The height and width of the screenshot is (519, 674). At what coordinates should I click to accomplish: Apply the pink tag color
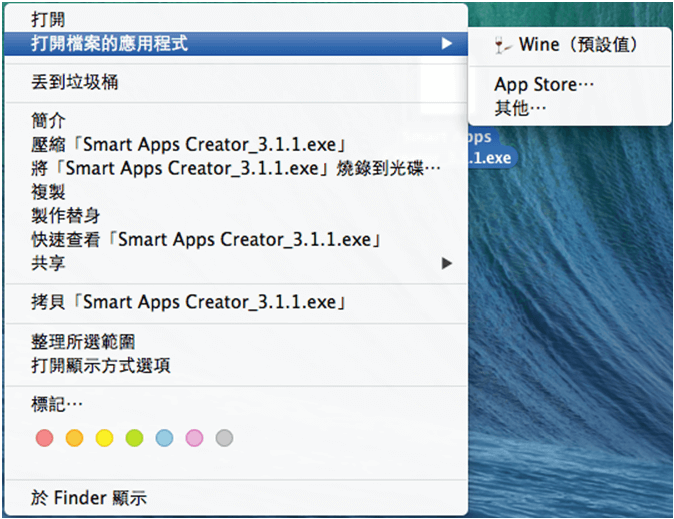194,438
